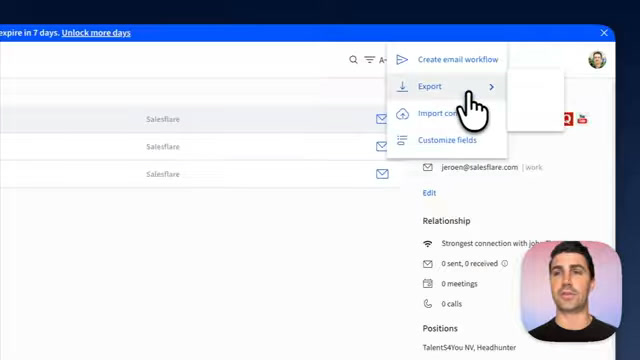Dismiss the trial banner with X
The width and height of the screenshot is (640, 360).
coord(604,33)
